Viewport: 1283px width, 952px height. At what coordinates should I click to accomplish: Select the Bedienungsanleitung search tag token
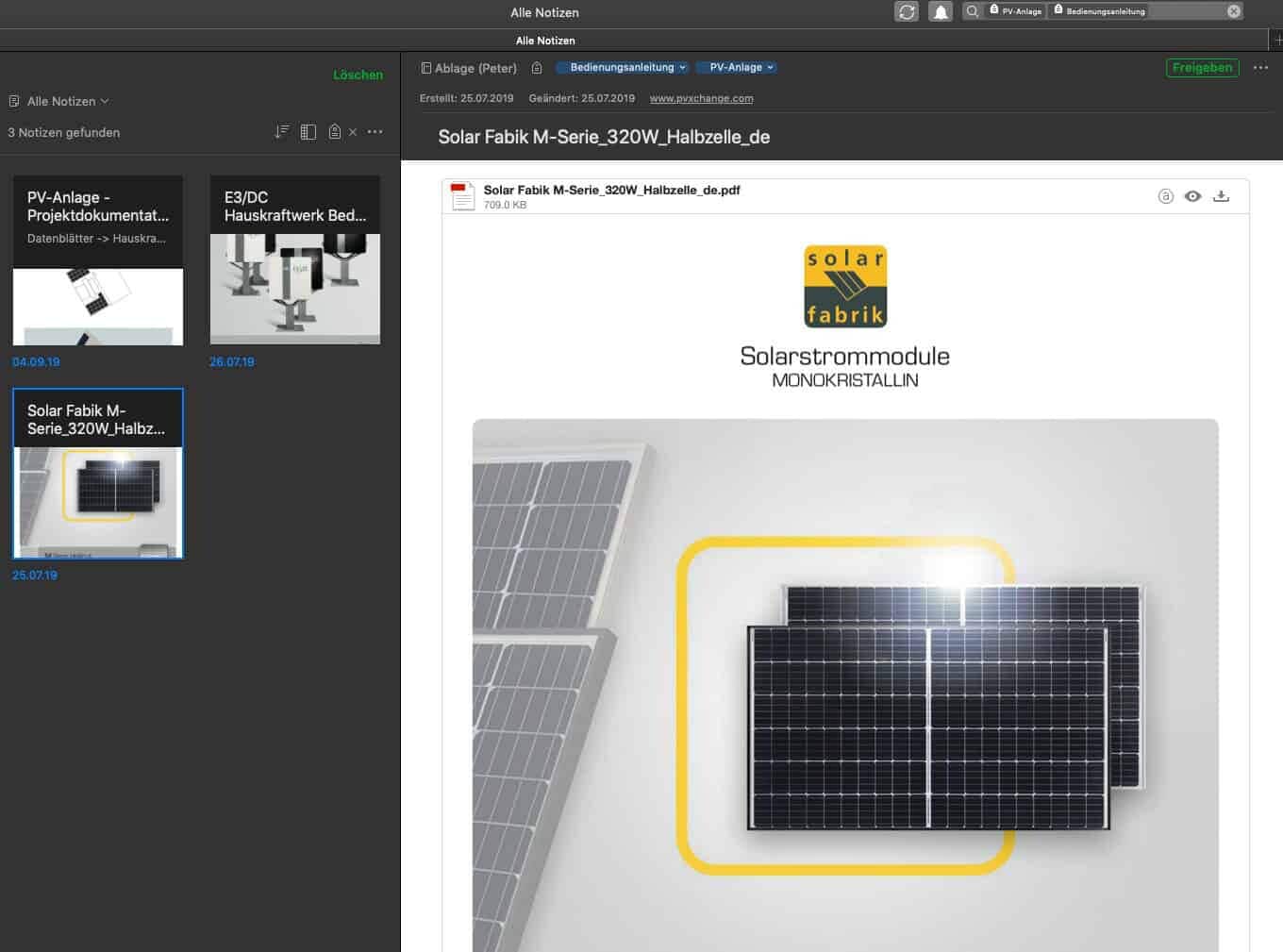pyautogui.click(x=1100, y=11)
